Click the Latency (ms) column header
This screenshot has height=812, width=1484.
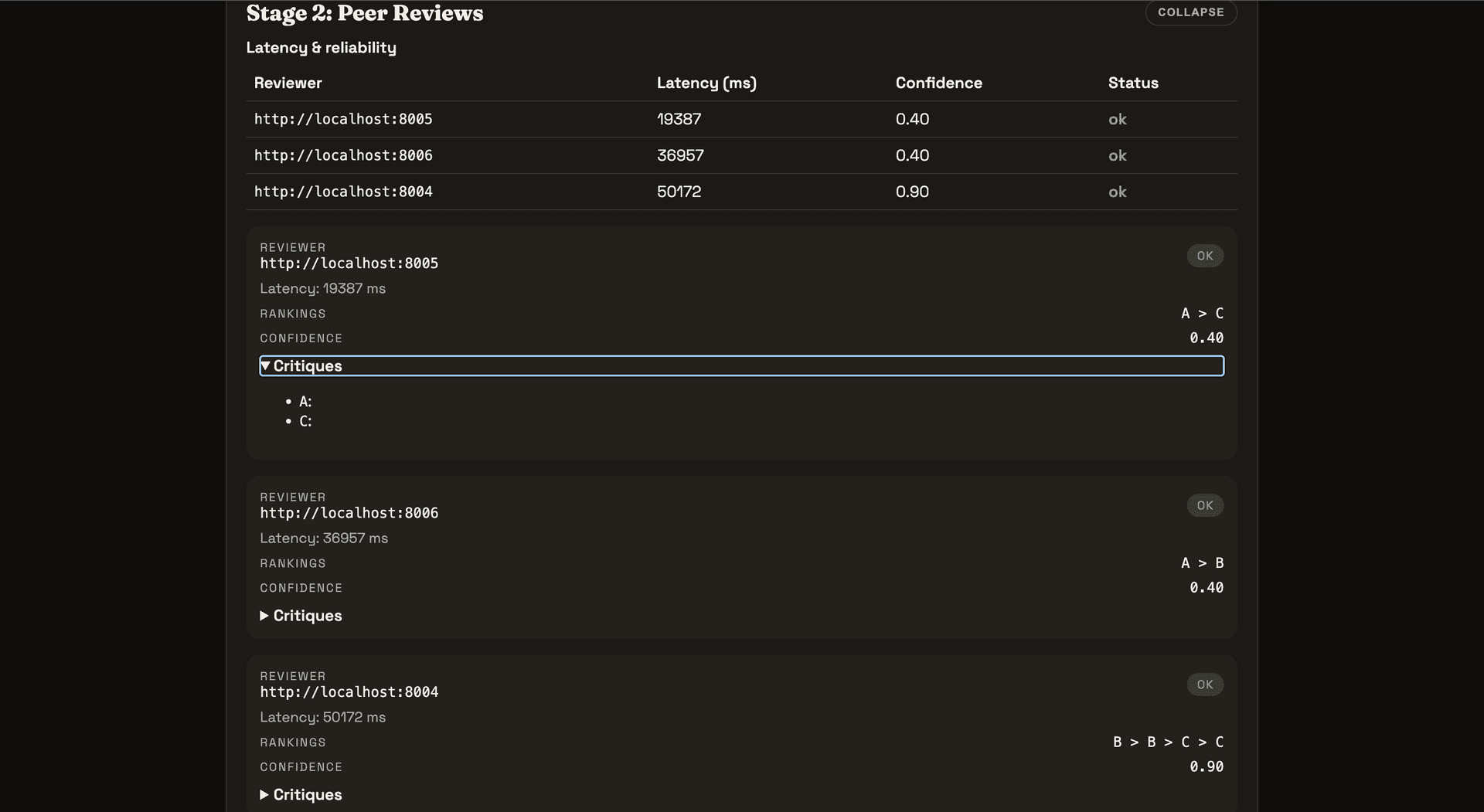(x=706, y=83)
